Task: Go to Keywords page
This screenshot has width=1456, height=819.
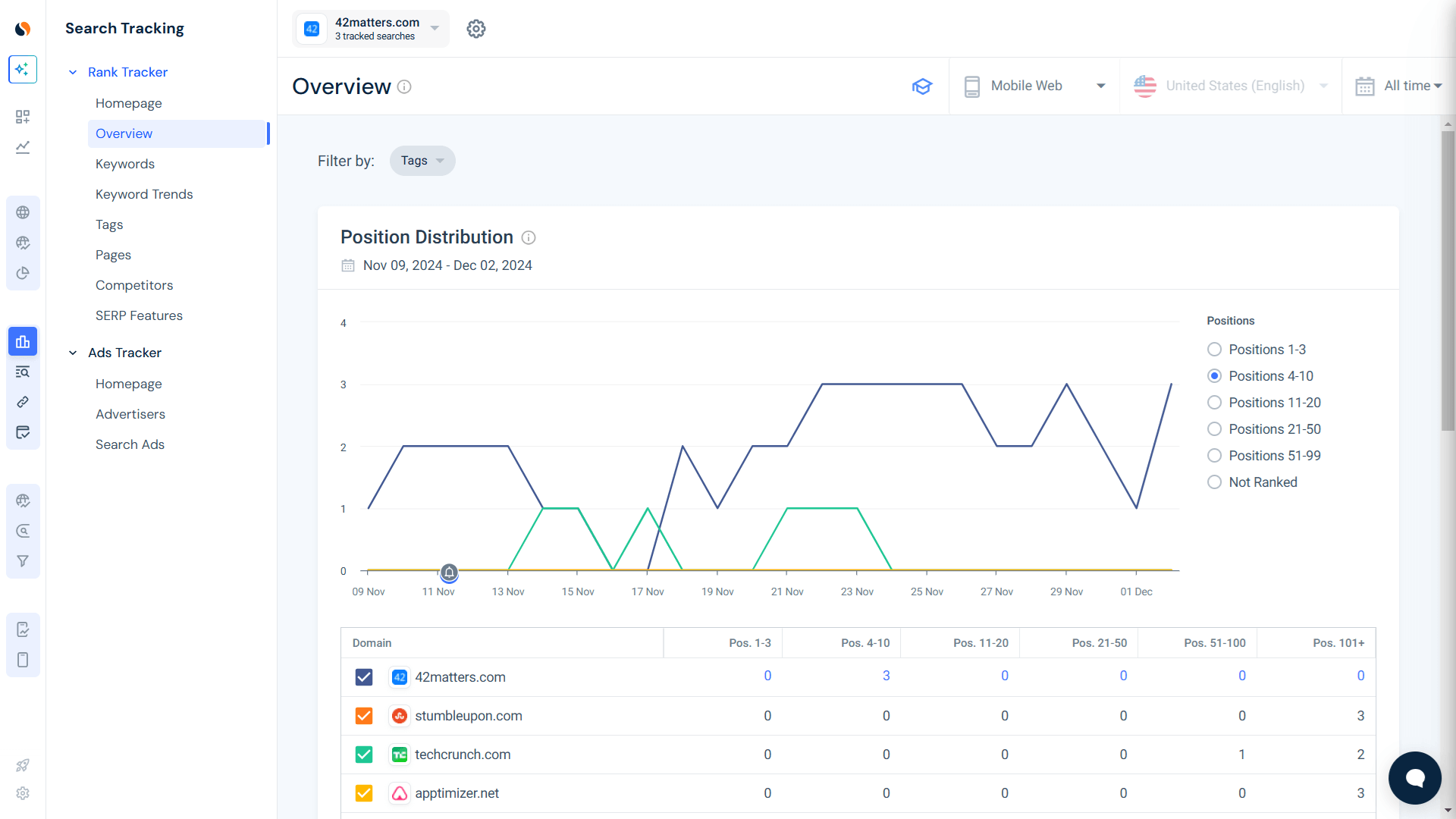Action: coord(125,164)
